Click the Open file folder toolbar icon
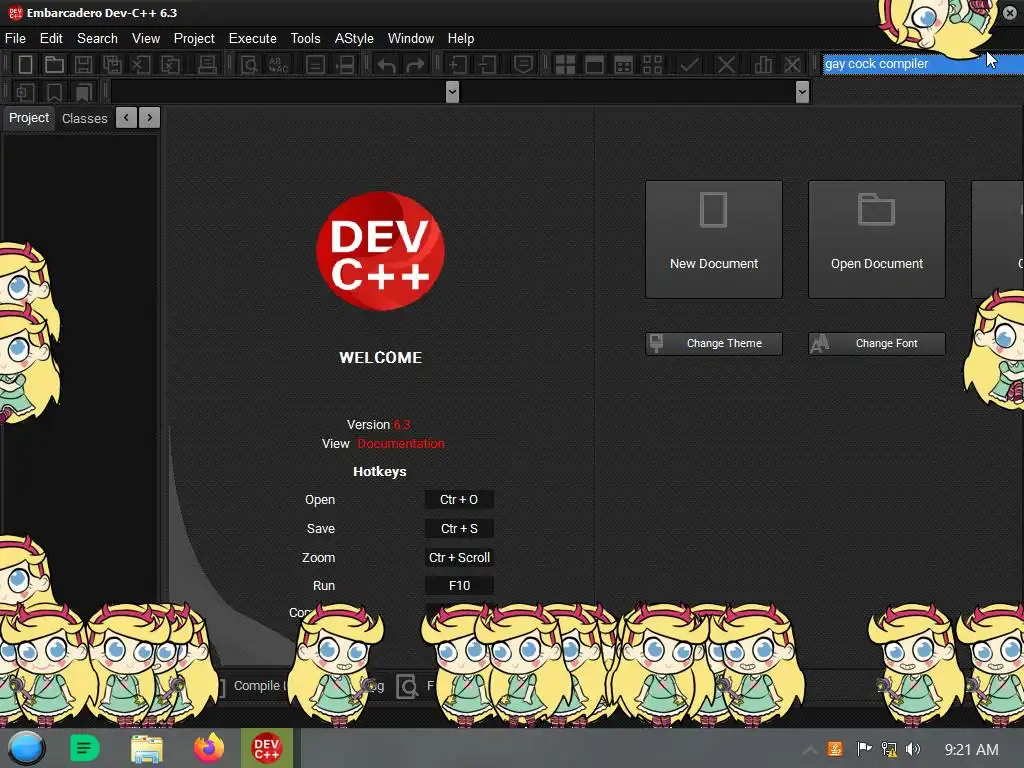The image size is (1024, 768). [x=54, y=65]
